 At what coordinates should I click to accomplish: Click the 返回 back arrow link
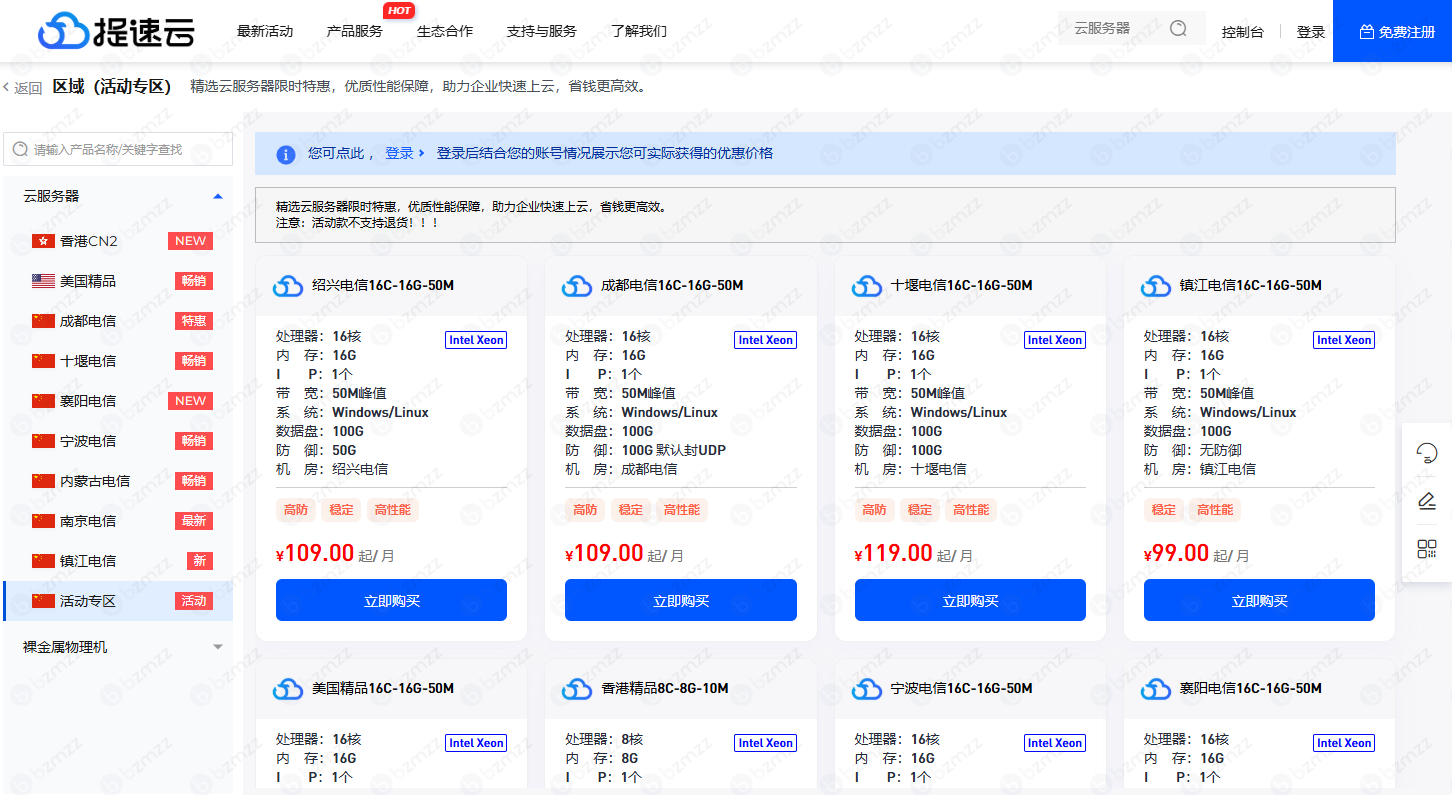[x=22, y=88]
